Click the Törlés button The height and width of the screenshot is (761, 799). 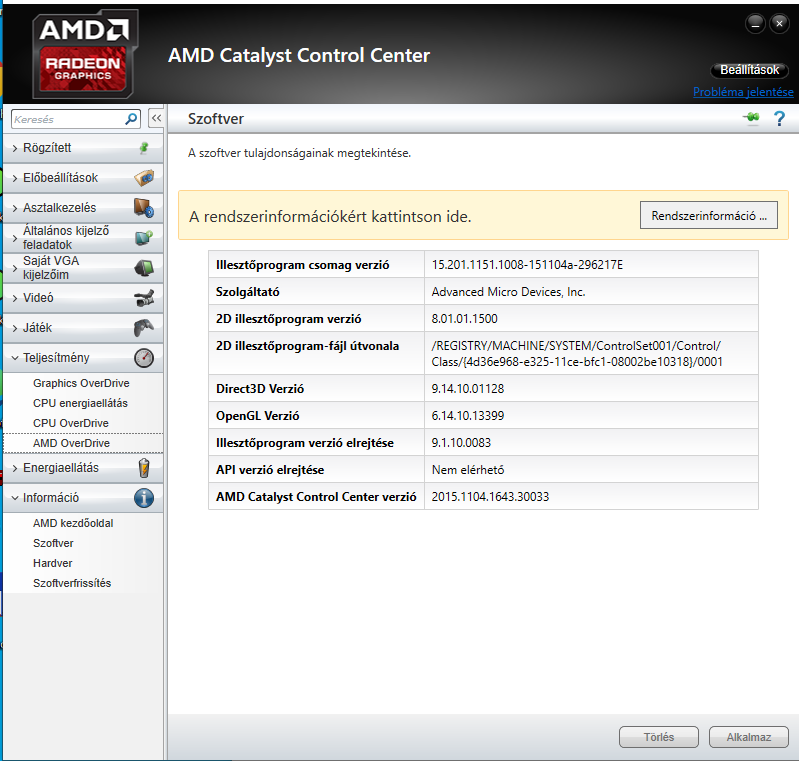(x=658, y=737)
